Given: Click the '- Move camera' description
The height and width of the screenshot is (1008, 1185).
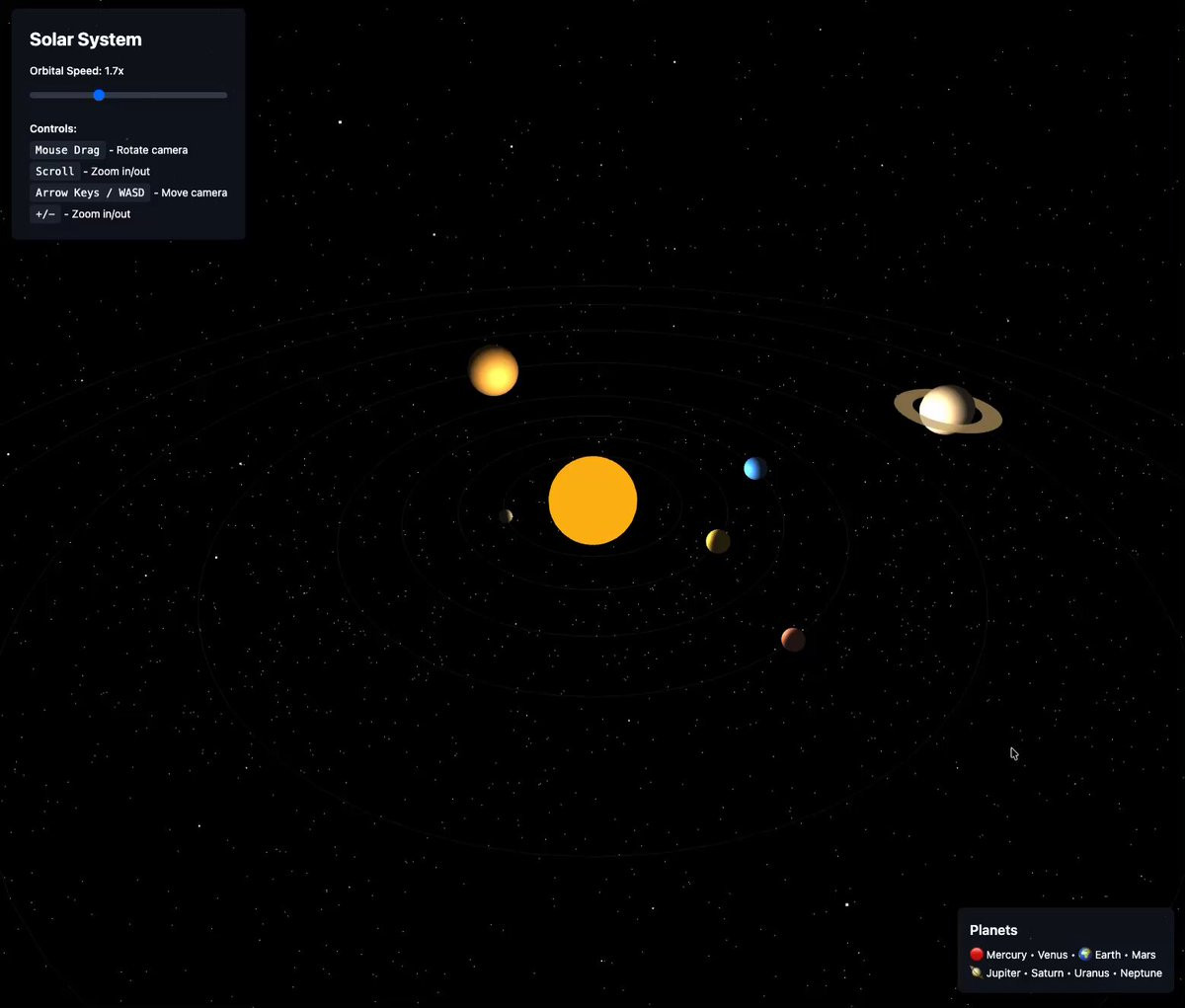Looking at the screenshot, I should 191,193.
